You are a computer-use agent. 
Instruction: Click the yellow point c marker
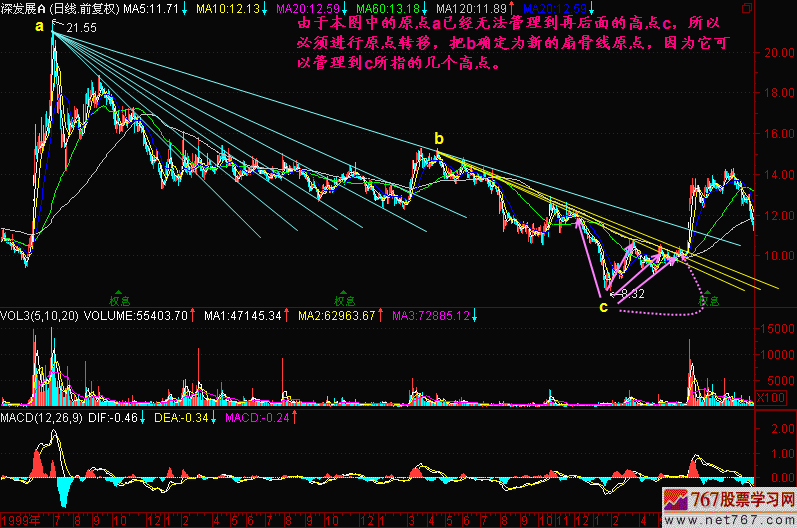click(603, 307)
